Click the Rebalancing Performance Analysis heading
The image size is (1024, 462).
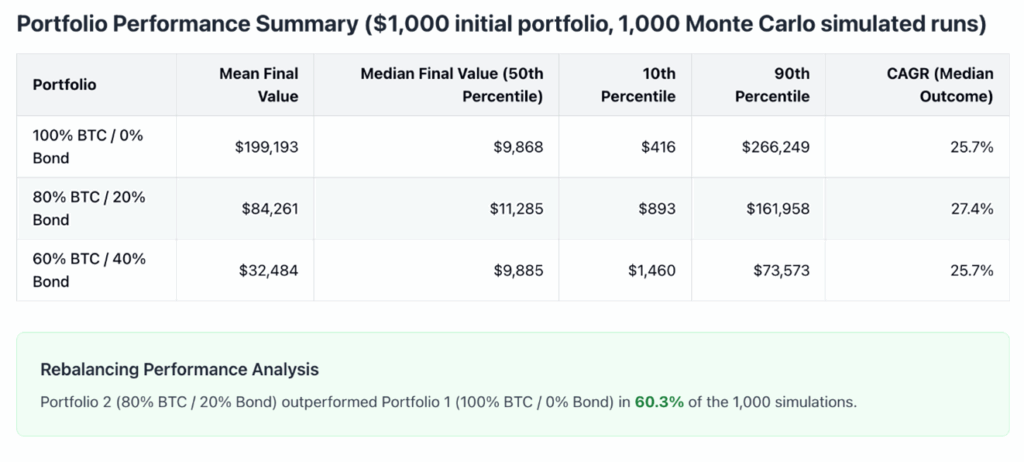pos(179,369)
